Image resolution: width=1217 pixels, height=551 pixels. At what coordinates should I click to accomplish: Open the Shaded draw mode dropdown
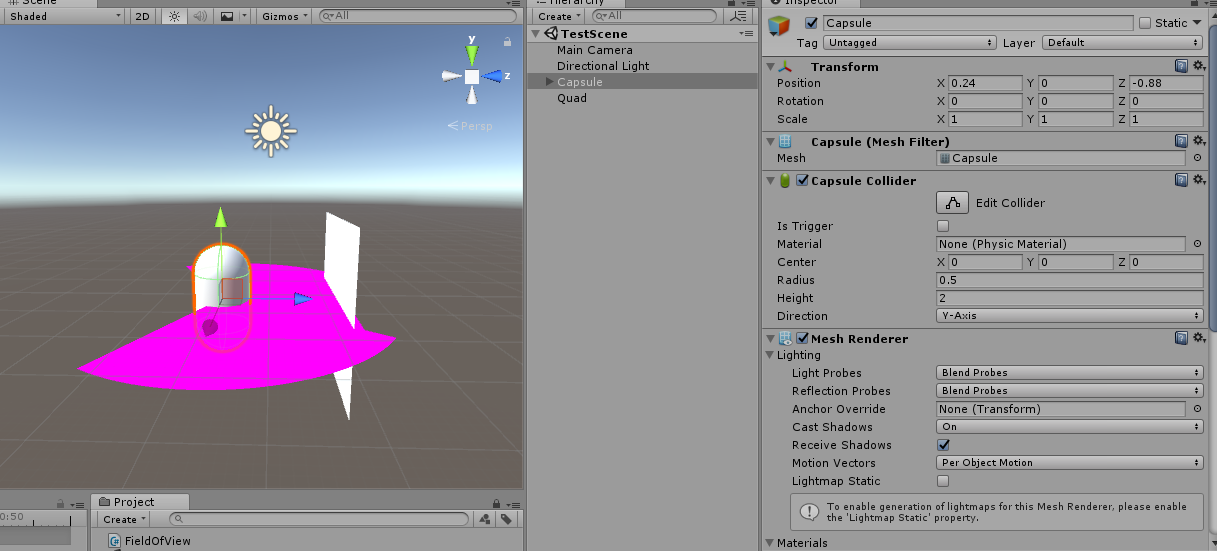point(63,16)
